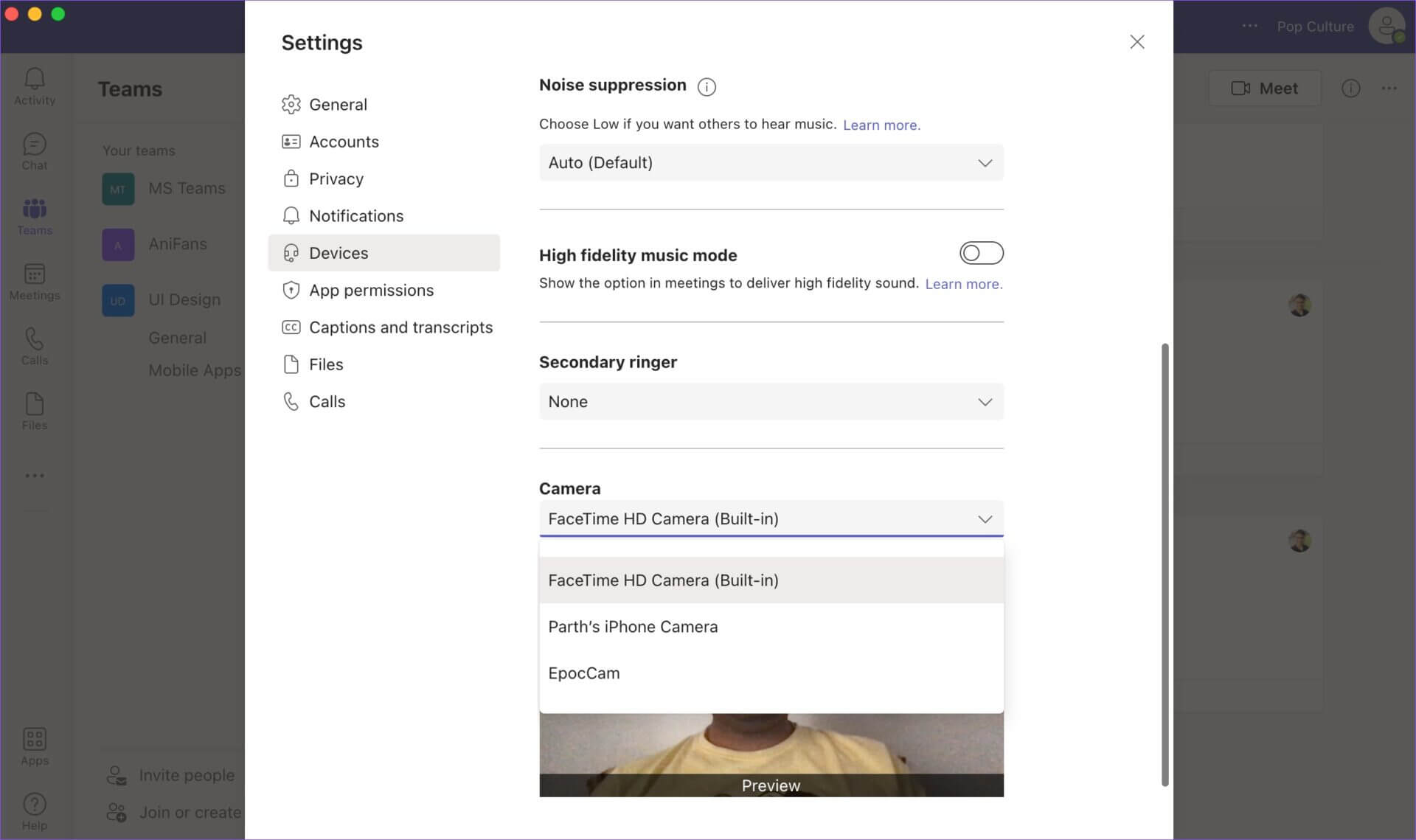Select the UI Design team avatar

(x=118, y=301)
